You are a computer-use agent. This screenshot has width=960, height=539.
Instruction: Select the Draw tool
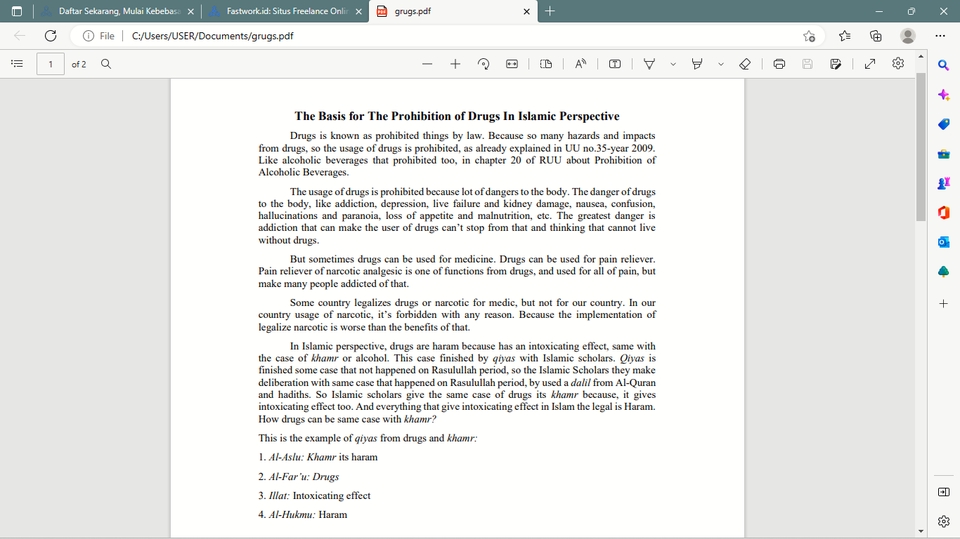pyautogui.click(x=650, y=64)
